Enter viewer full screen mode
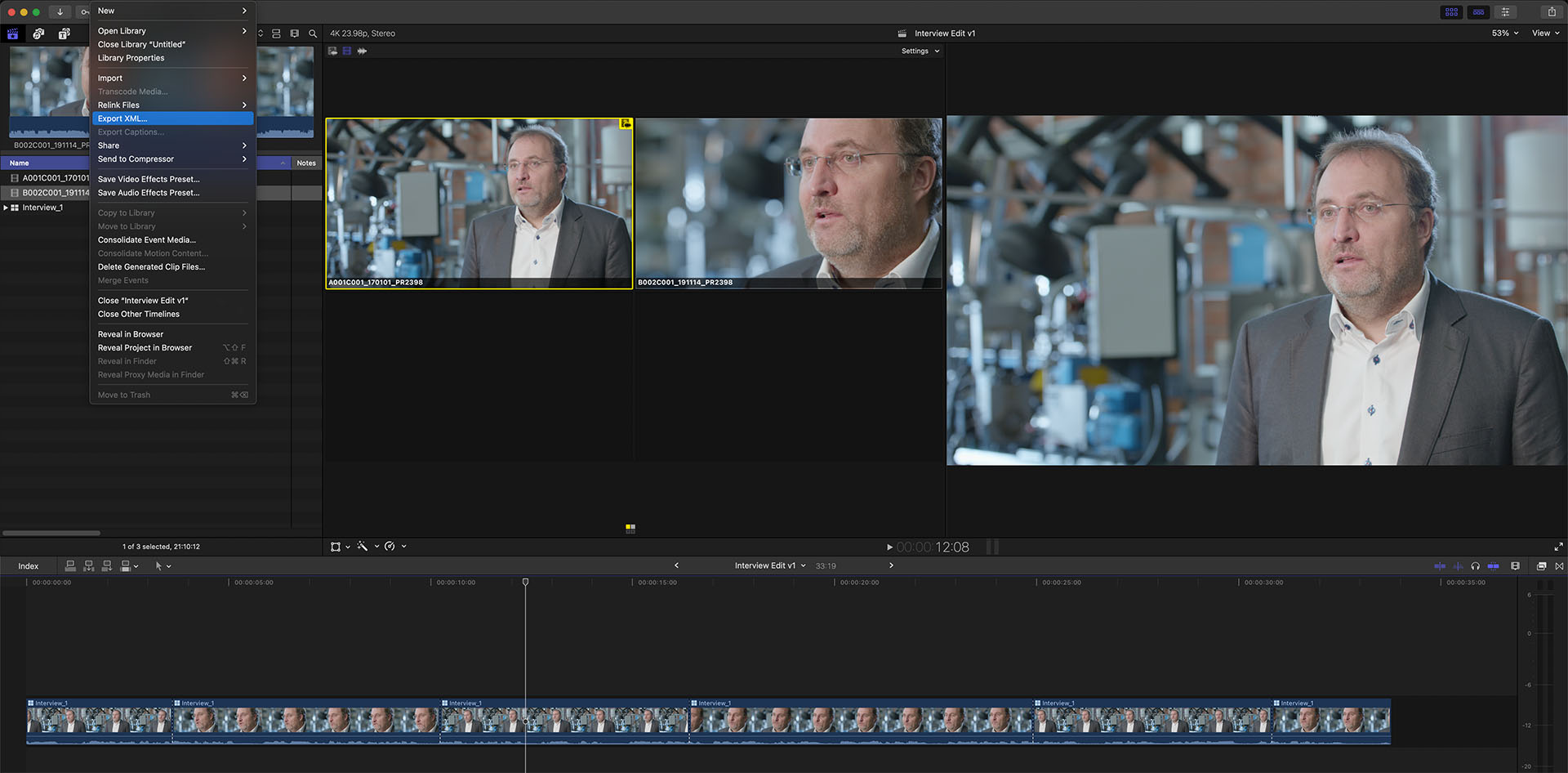The height and width of the screenshot is (773, 1568). [1558, 547]
